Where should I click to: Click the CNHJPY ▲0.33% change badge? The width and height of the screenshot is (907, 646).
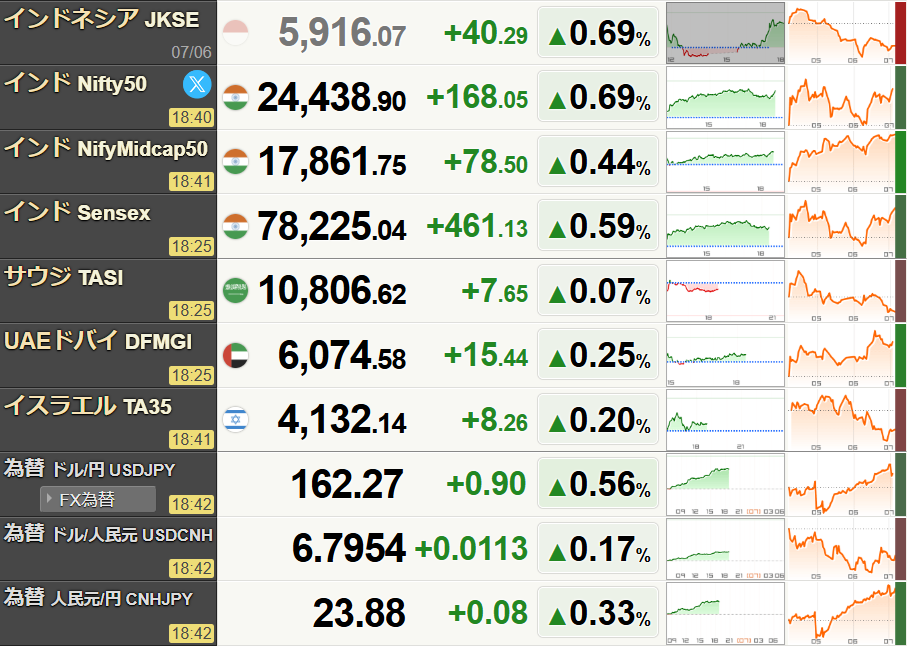click(x=598, y=614)
